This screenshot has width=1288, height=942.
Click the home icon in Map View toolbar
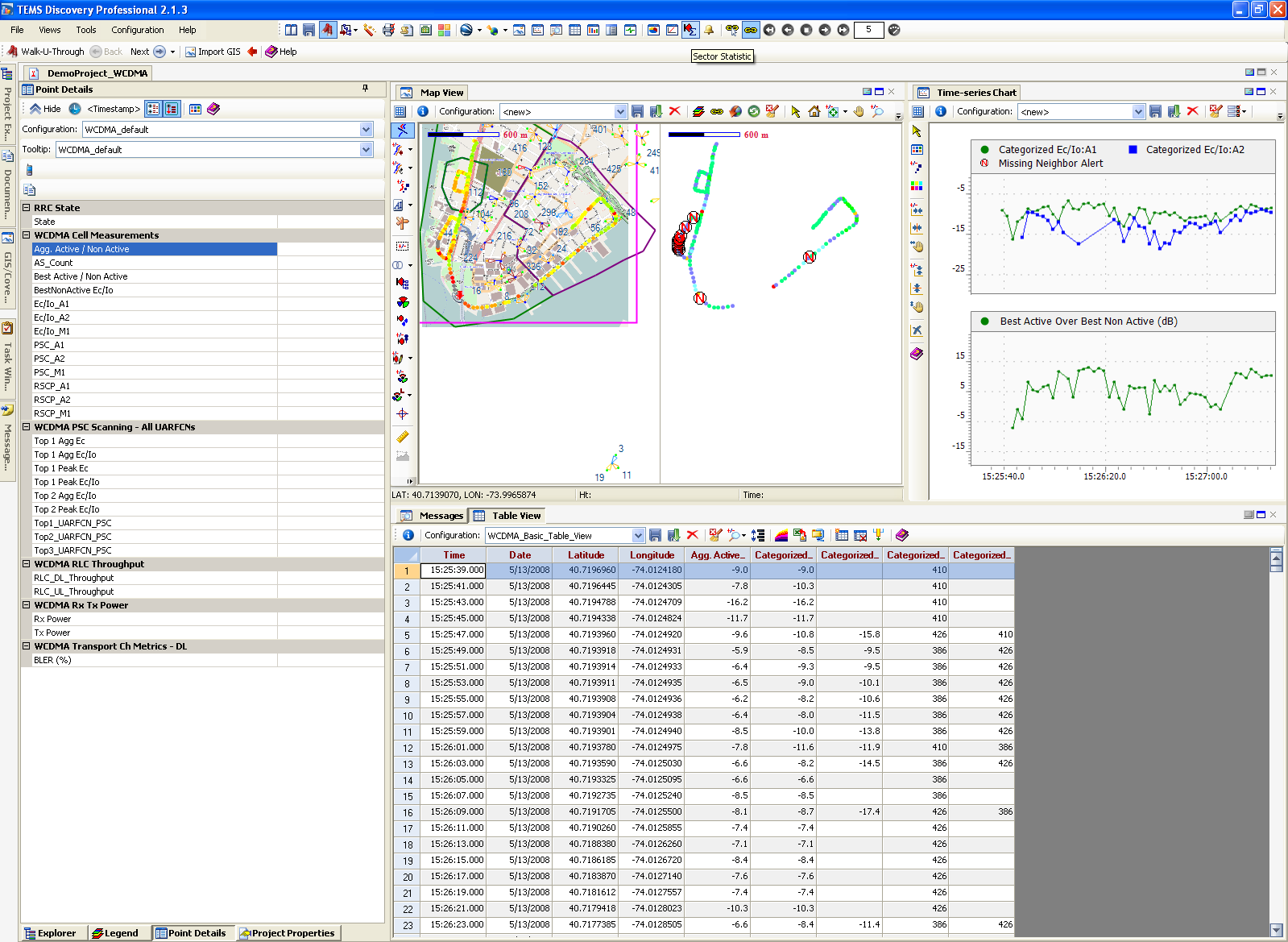click(814, 111)
